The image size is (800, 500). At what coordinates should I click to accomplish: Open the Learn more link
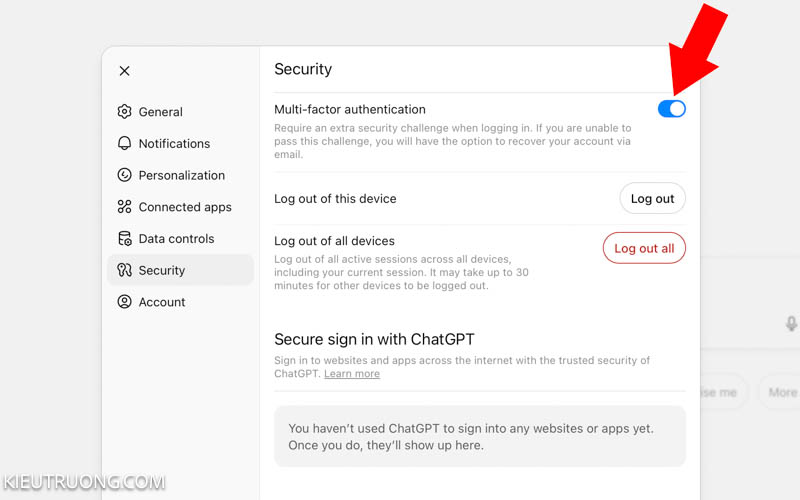pos(352,374)
